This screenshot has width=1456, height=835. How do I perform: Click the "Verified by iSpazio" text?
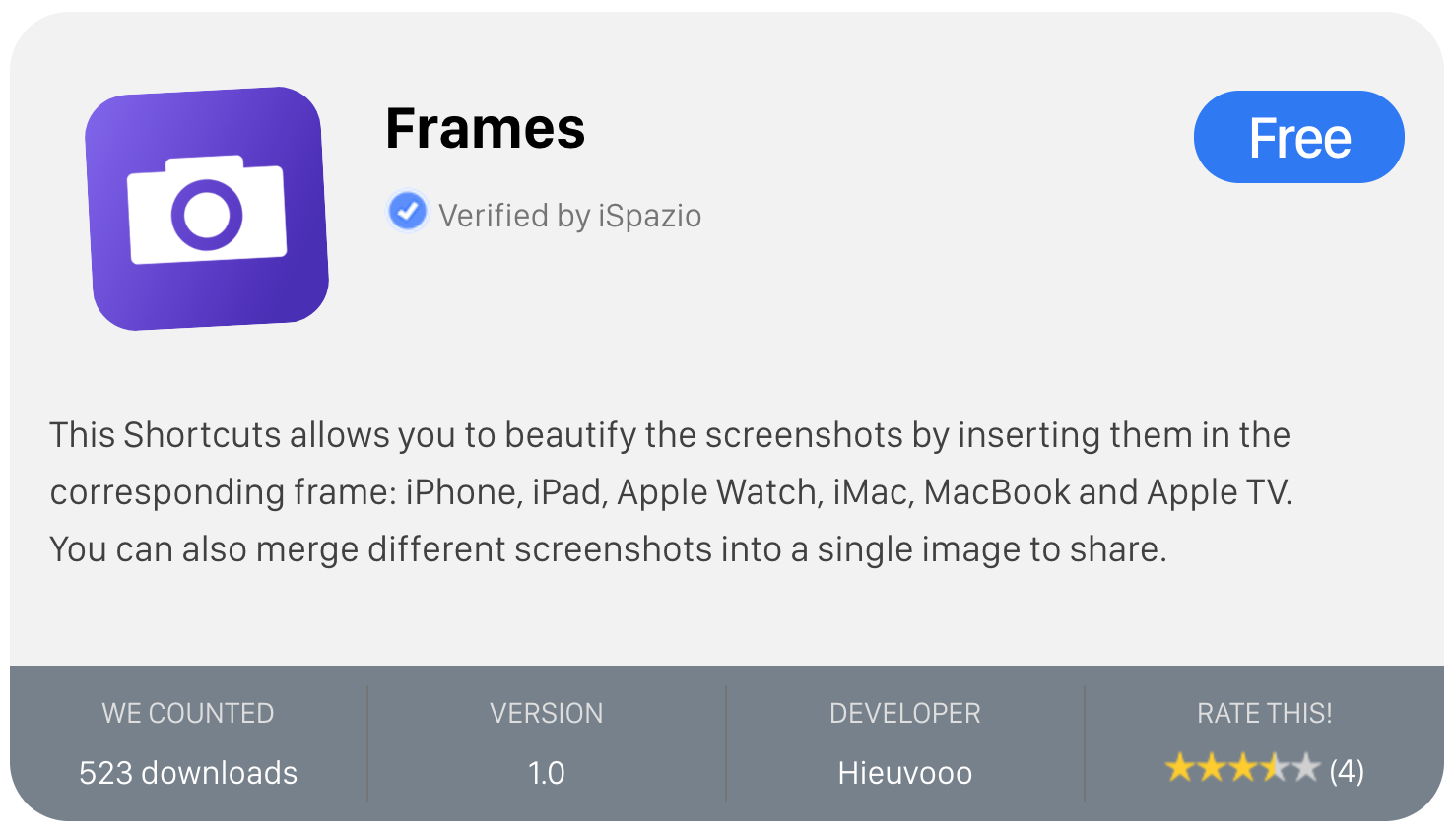click(x=569, y=216)
